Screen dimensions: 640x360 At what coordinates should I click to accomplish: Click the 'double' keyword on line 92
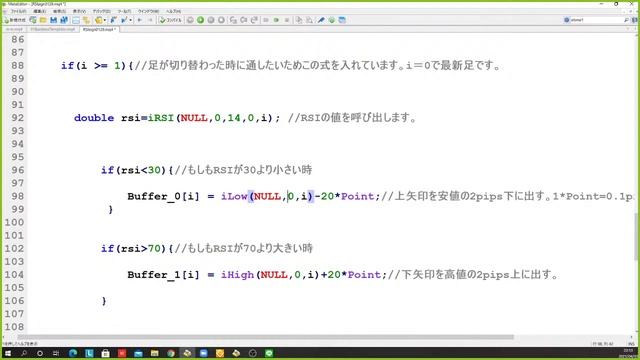coord(94,118)
